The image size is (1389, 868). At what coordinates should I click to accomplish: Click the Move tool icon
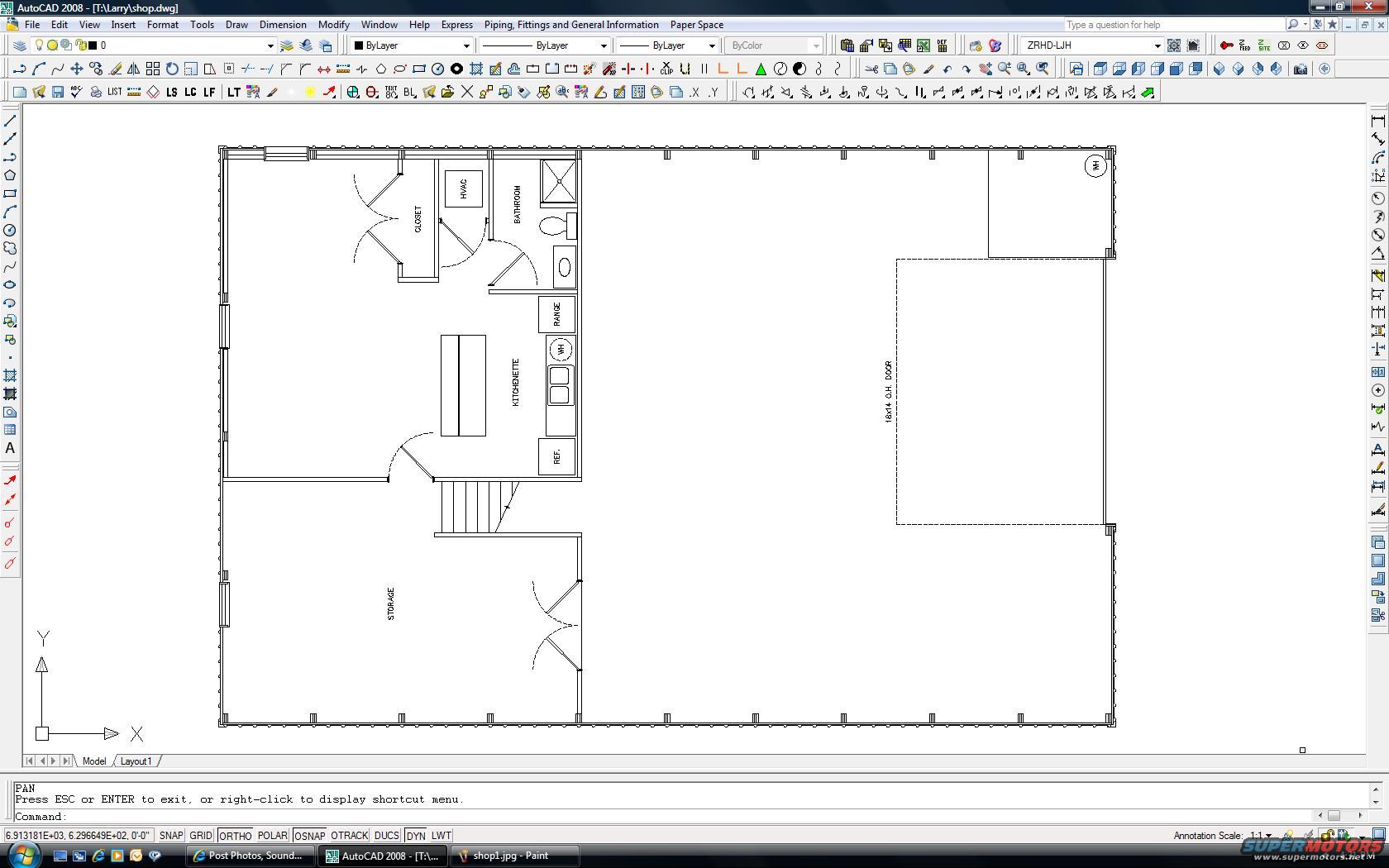[76, 69]
